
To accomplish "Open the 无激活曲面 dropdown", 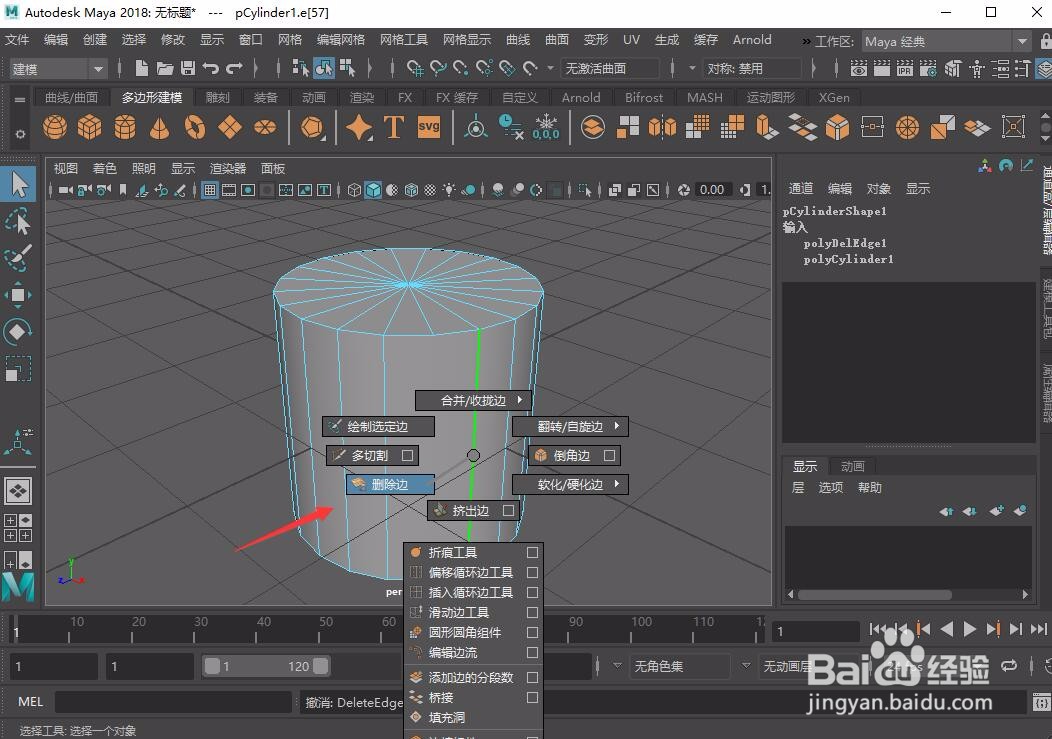I will coord(611,68).
